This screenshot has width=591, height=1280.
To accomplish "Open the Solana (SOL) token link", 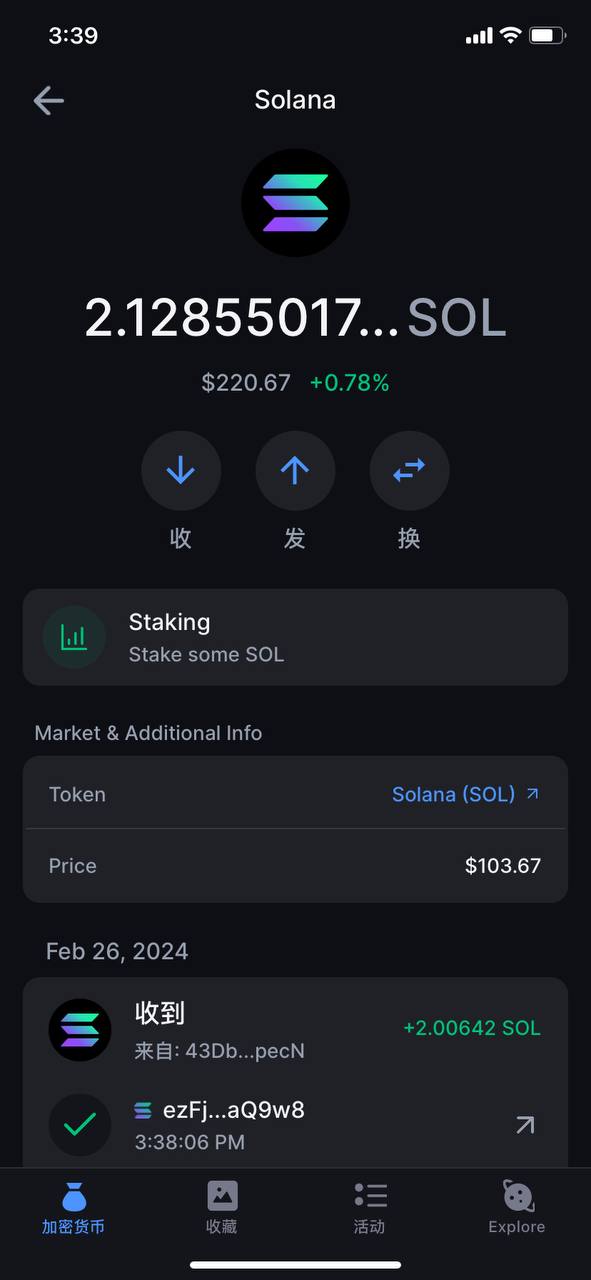I will tap(453, 794).
